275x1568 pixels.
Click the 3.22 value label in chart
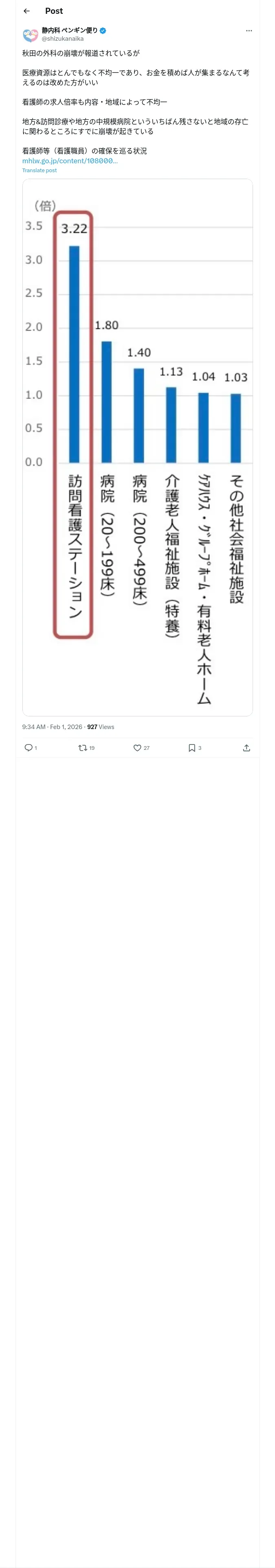[74, 229]
